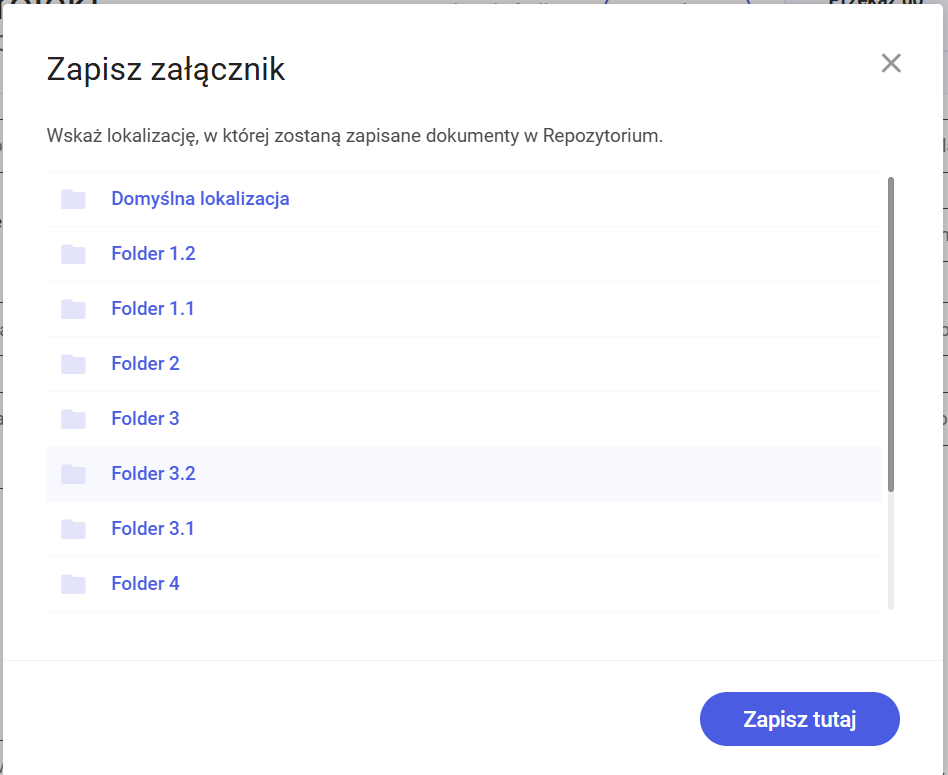Open the Folder 1.1 link

click(153, 309)
